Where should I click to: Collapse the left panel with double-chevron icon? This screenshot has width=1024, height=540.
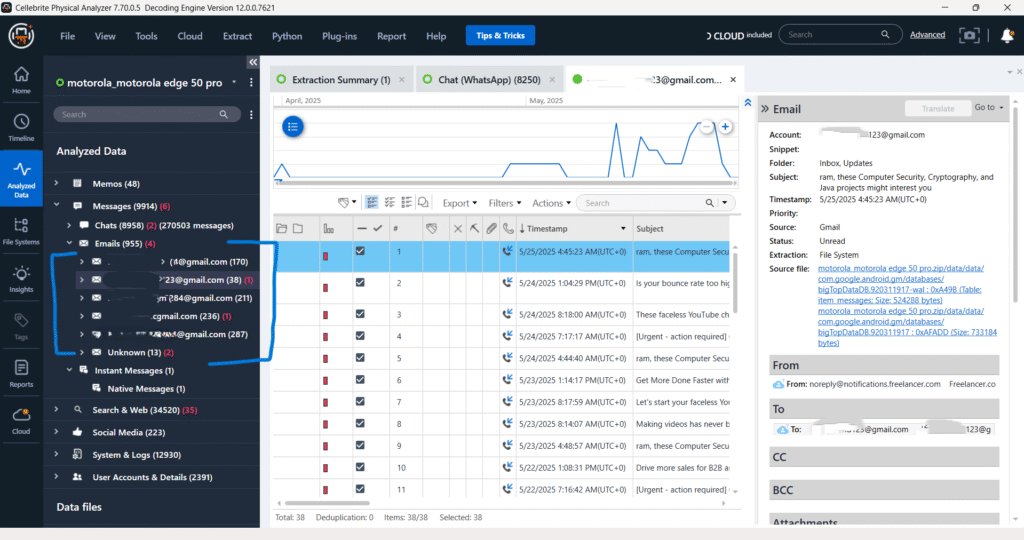coord(253,62)
